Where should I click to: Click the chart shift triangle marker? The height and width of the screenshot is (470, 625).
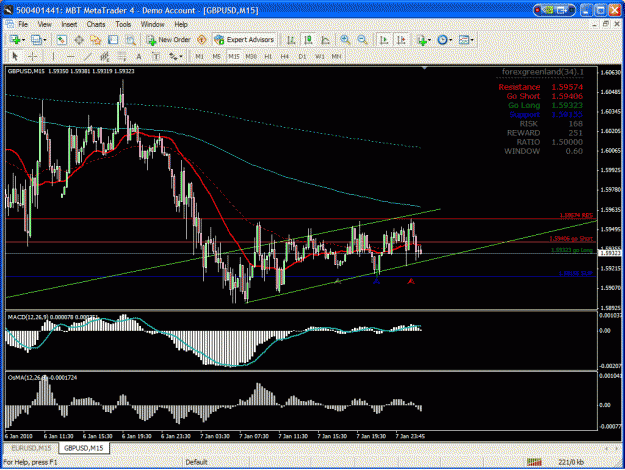coord(425,68)
